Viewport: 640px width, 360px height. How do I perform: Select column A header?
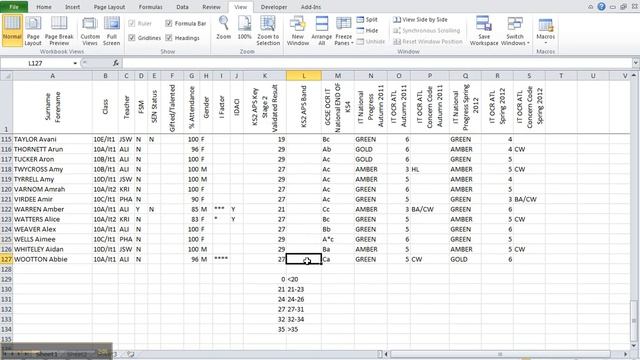click(x=52, y=76)
